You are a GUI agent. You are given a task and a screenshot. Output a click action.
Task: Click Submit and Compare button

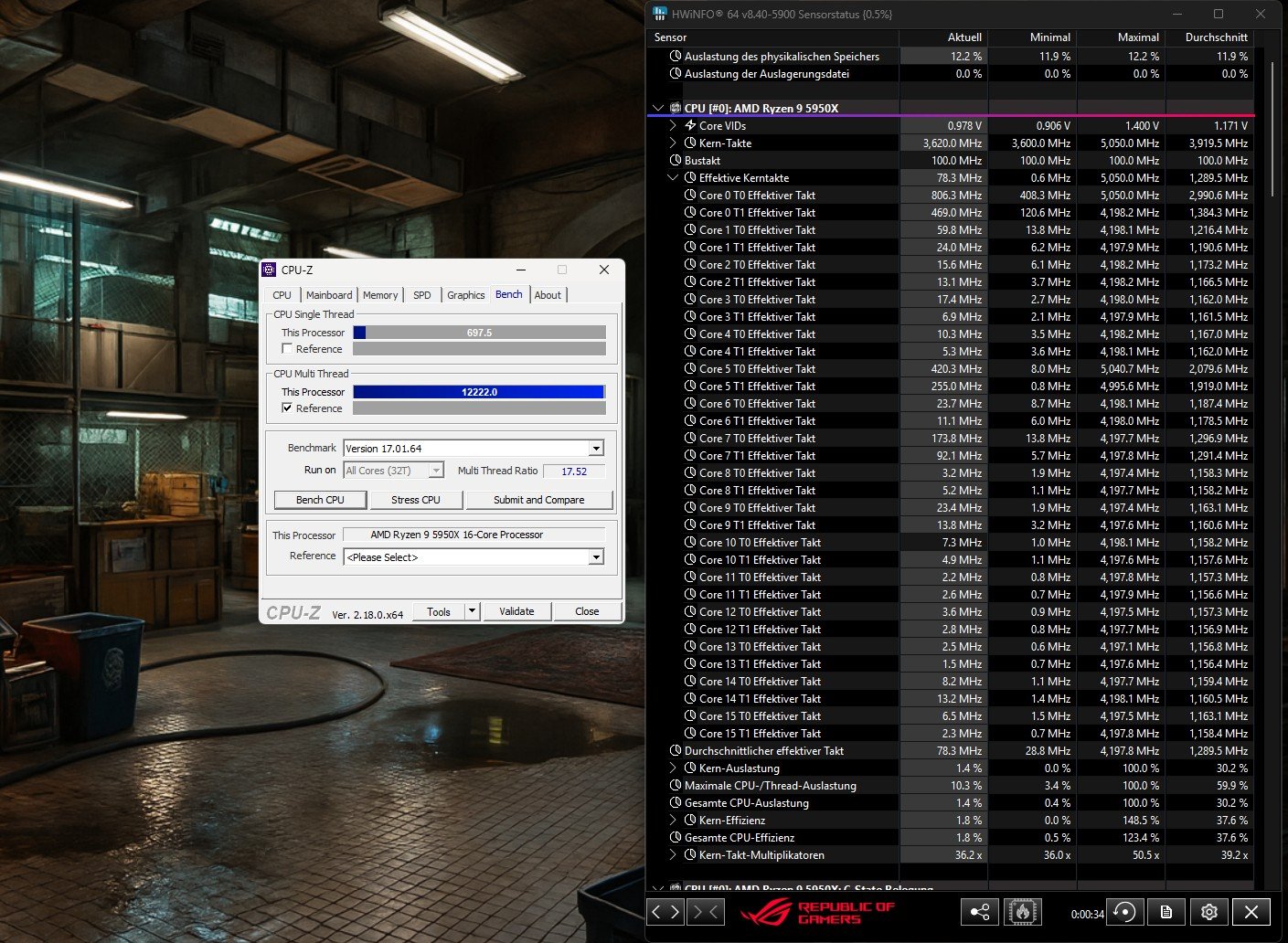(539, 500)
